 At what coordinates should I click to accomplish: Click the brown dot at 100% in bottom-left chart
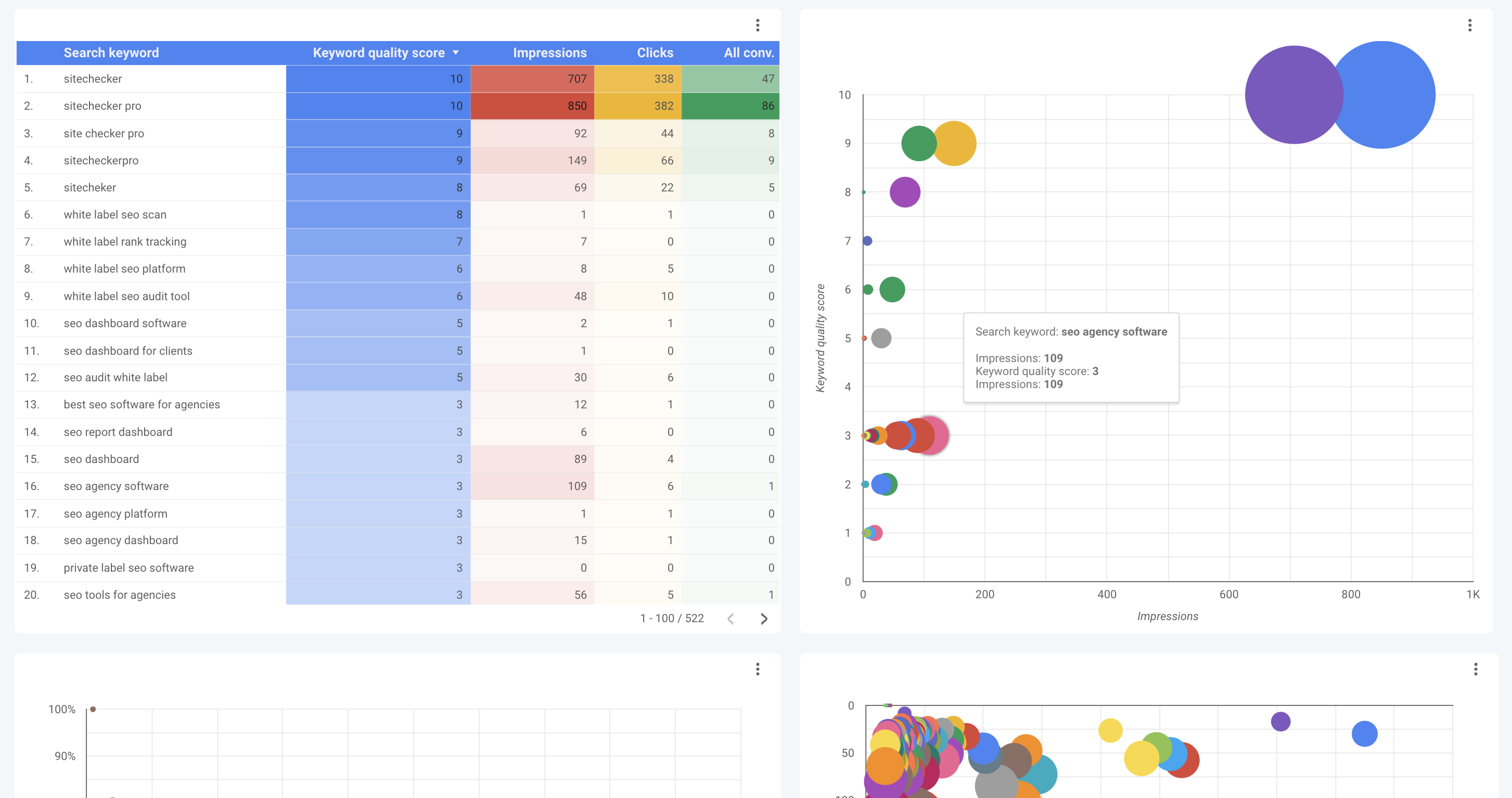(x=93, y=709)
